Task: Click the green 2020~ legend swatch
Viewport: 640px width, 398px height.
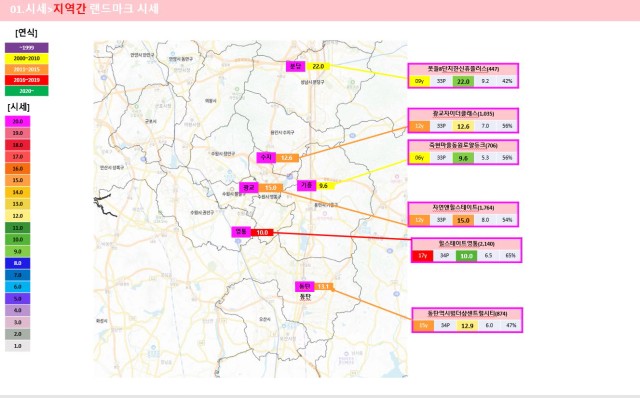Action: pyautogui.click(x=27, y=91)
